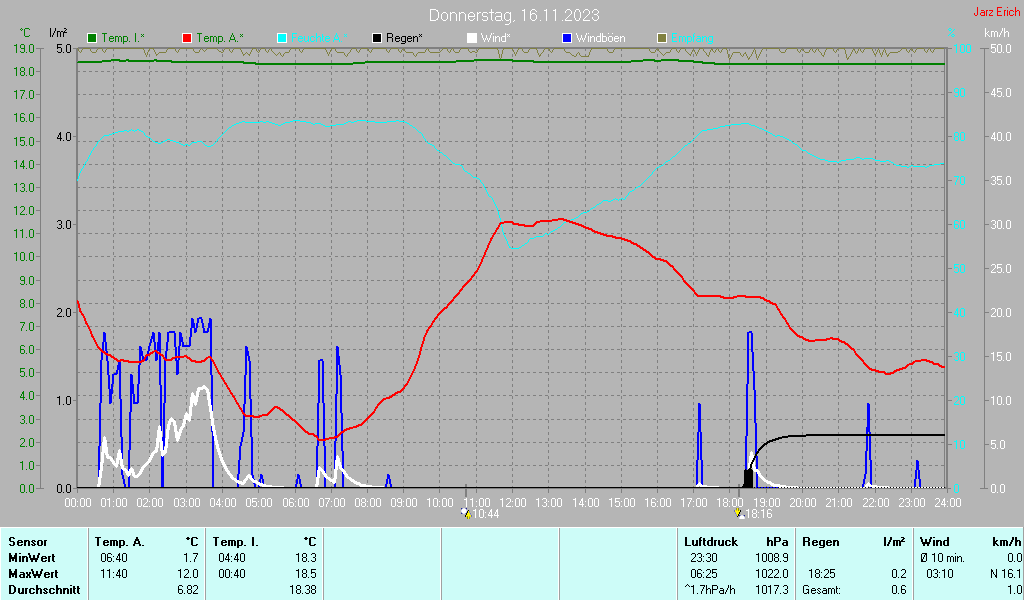Click the indoor minimum time '04:40'
This screenshot has width=1024, height=600.
(x=232, y=558)
